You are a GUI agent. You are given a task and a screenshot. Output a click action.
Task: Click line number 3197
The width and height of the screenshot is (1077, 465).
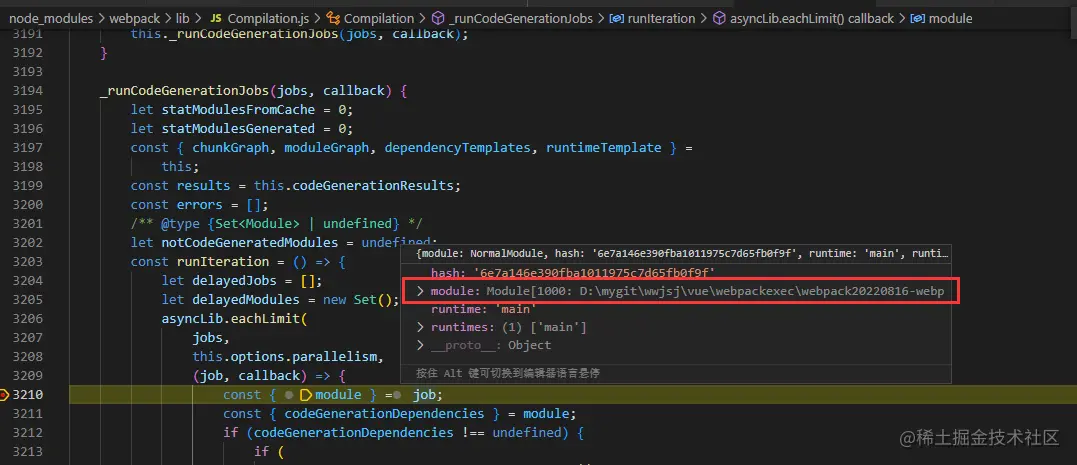coord(28,147)
